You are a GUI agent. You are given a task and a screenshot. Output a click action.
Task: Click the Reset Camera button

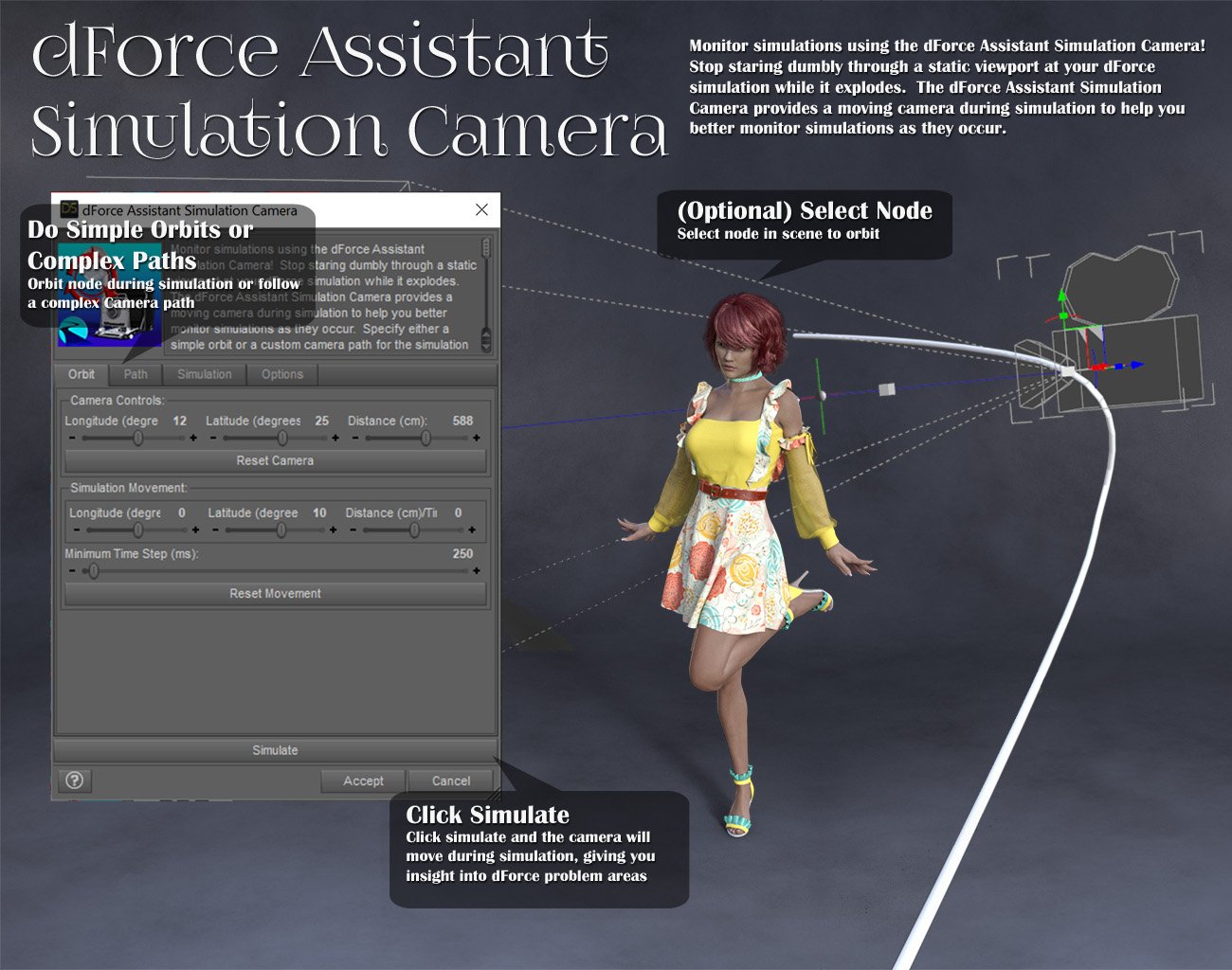click(x=275, y=460)
